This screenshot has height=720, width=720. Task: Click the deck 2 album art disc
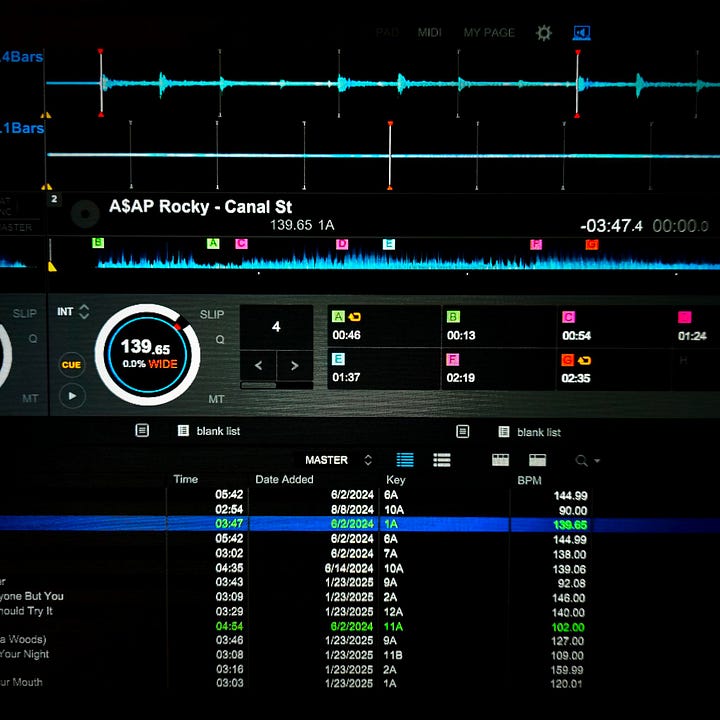coord(85,214)
